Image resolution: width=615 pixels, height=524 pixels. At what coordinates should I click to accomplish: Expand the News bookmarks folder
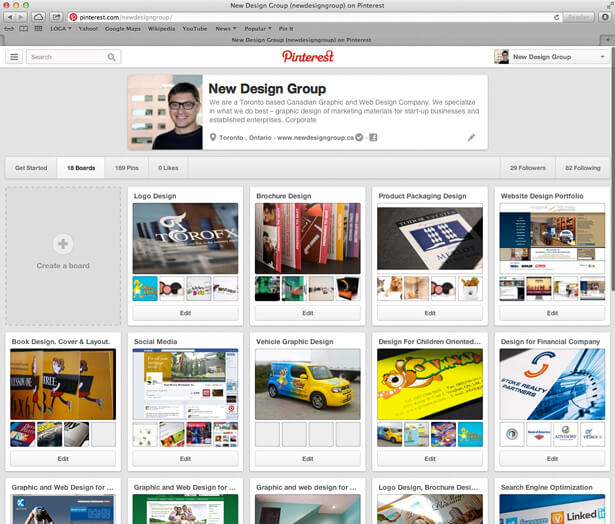click(x=226, y=29)
